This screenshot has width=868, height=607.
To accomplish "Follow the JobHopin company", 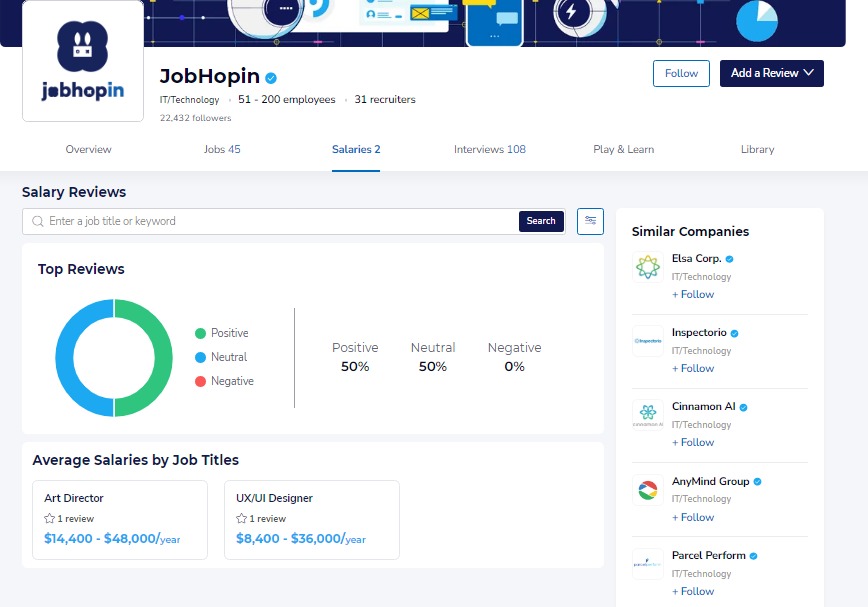I will (x=681, y=74).
